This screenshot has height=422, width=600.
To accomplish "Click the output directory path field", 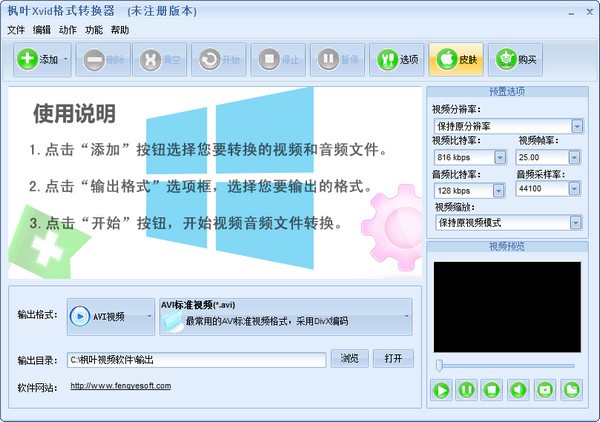I will click(196, 359).
